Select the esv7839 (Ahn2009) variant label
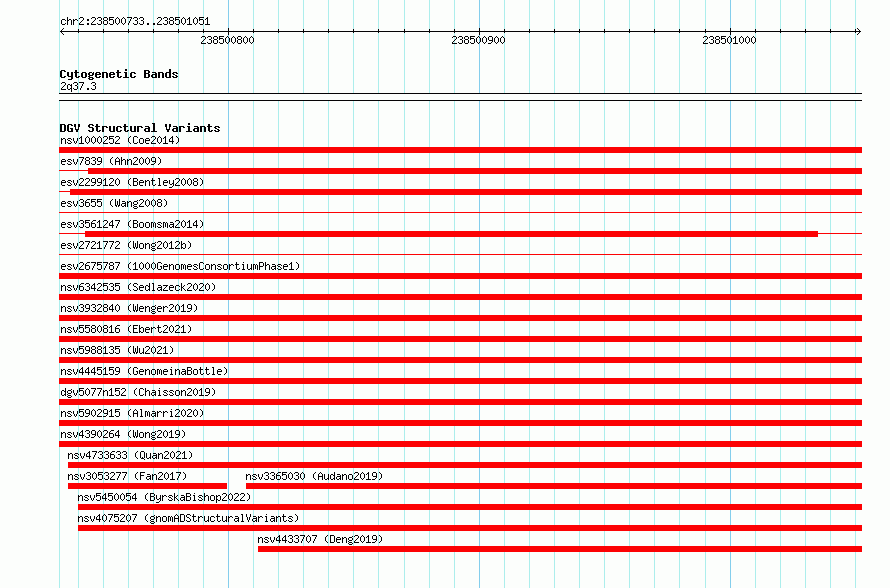 (111, 161)
